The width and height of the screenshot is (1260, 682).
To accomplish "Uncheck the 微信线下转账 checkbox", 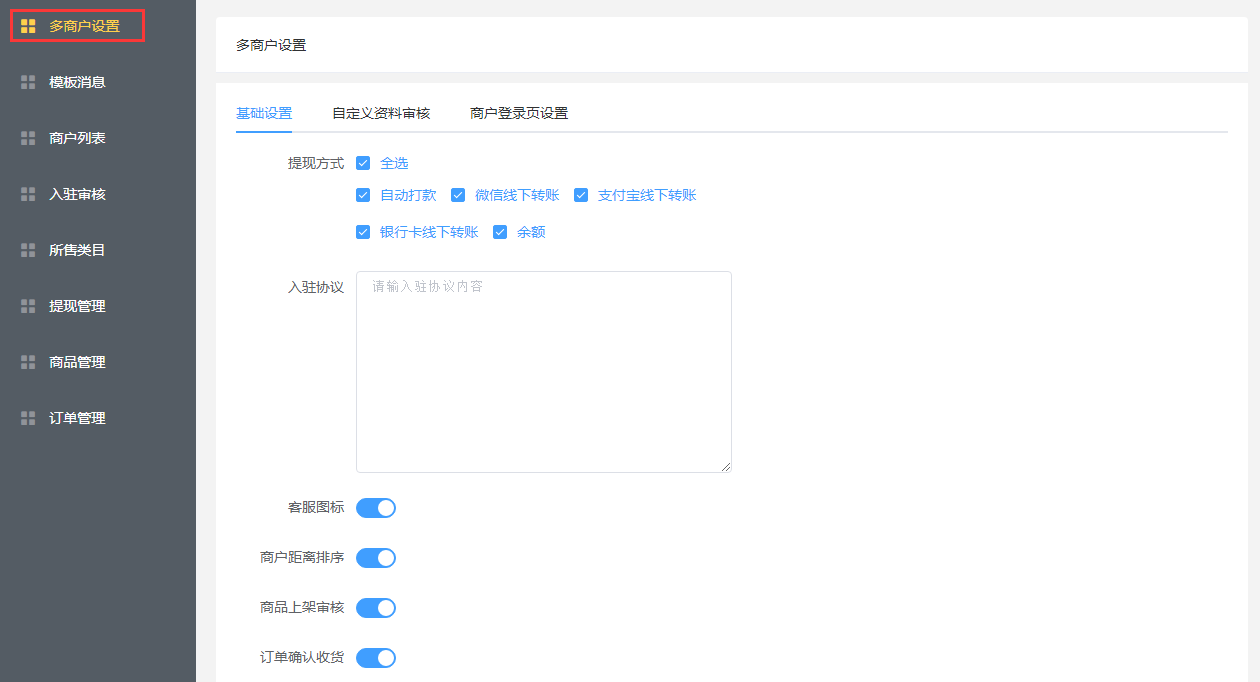I will coord(458,195).
